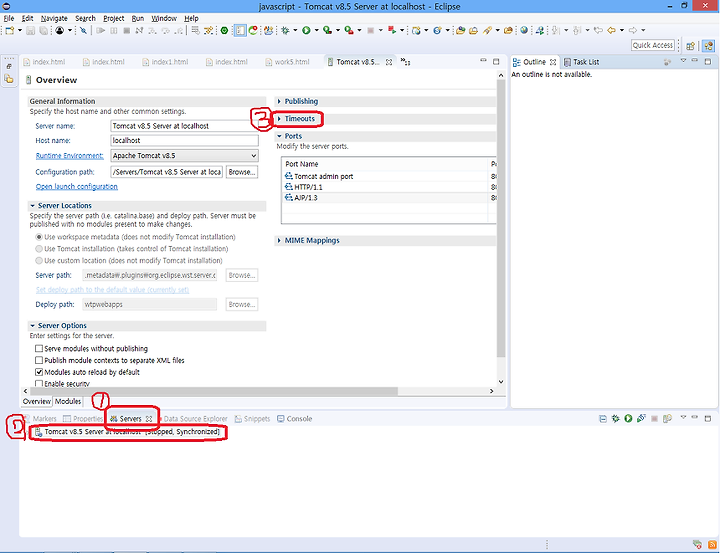The image size is (720, 553).
Task: Click the Forward navigation arrow in toolbar
Action: click(633, 30)
